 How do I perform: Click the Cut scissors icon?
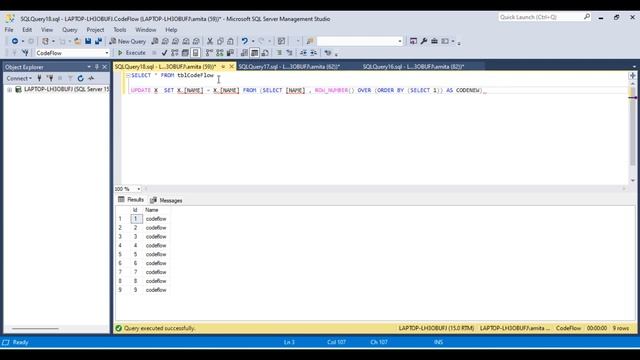pos(210,41)
